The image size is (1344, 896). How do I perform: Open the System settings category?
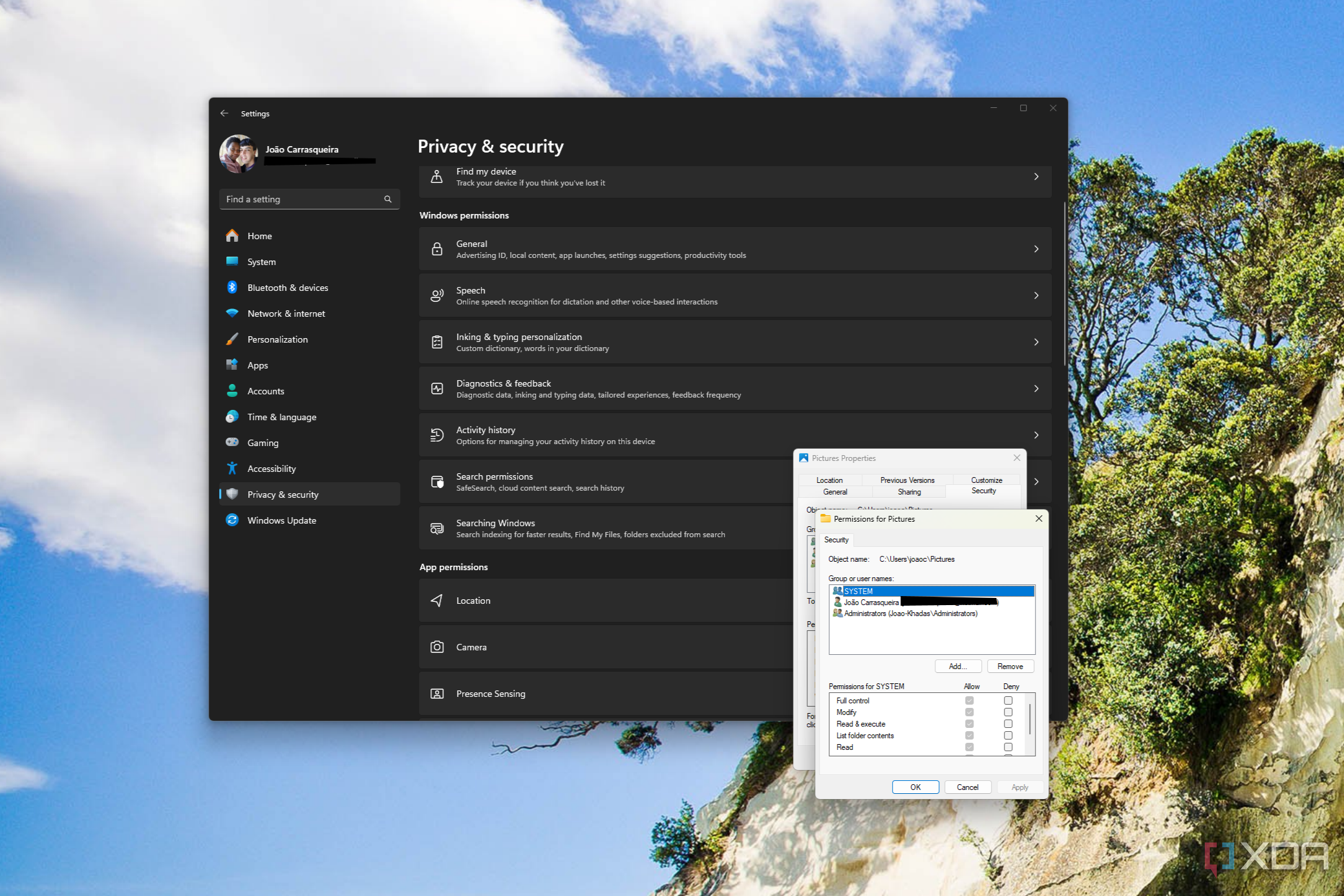(x=310, y=262)
